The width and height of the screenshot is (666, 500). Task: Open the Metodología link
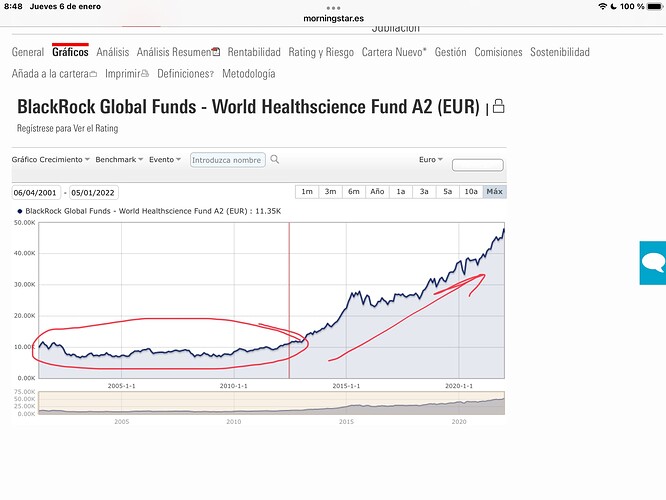click(249, 74)
